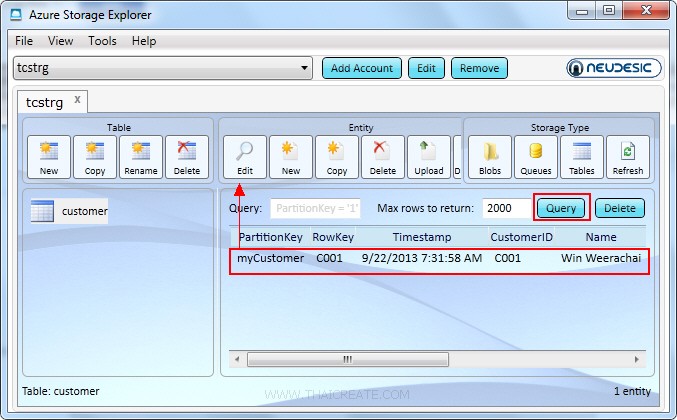Delete the selected table icon

[x=187, y=157]
